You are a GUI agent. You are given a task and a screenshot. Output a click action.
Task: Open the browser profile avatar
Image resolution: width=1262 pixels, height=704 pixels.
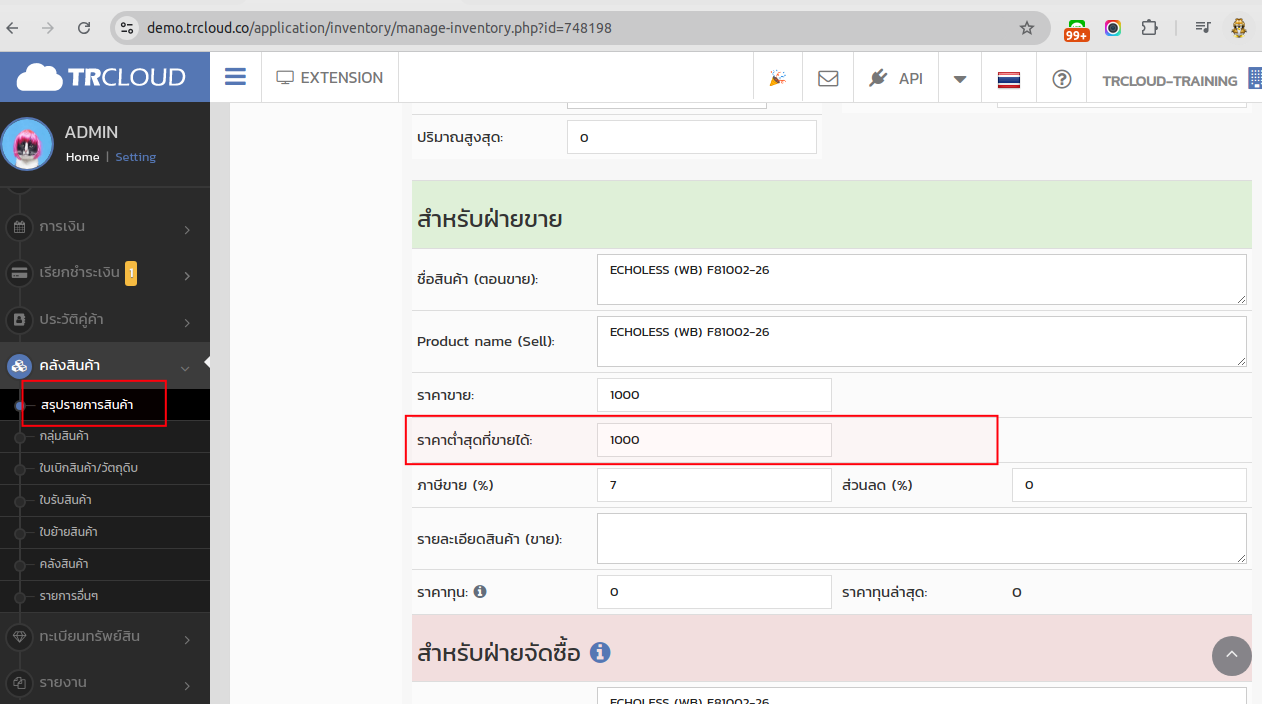[x=1239, y=28]
